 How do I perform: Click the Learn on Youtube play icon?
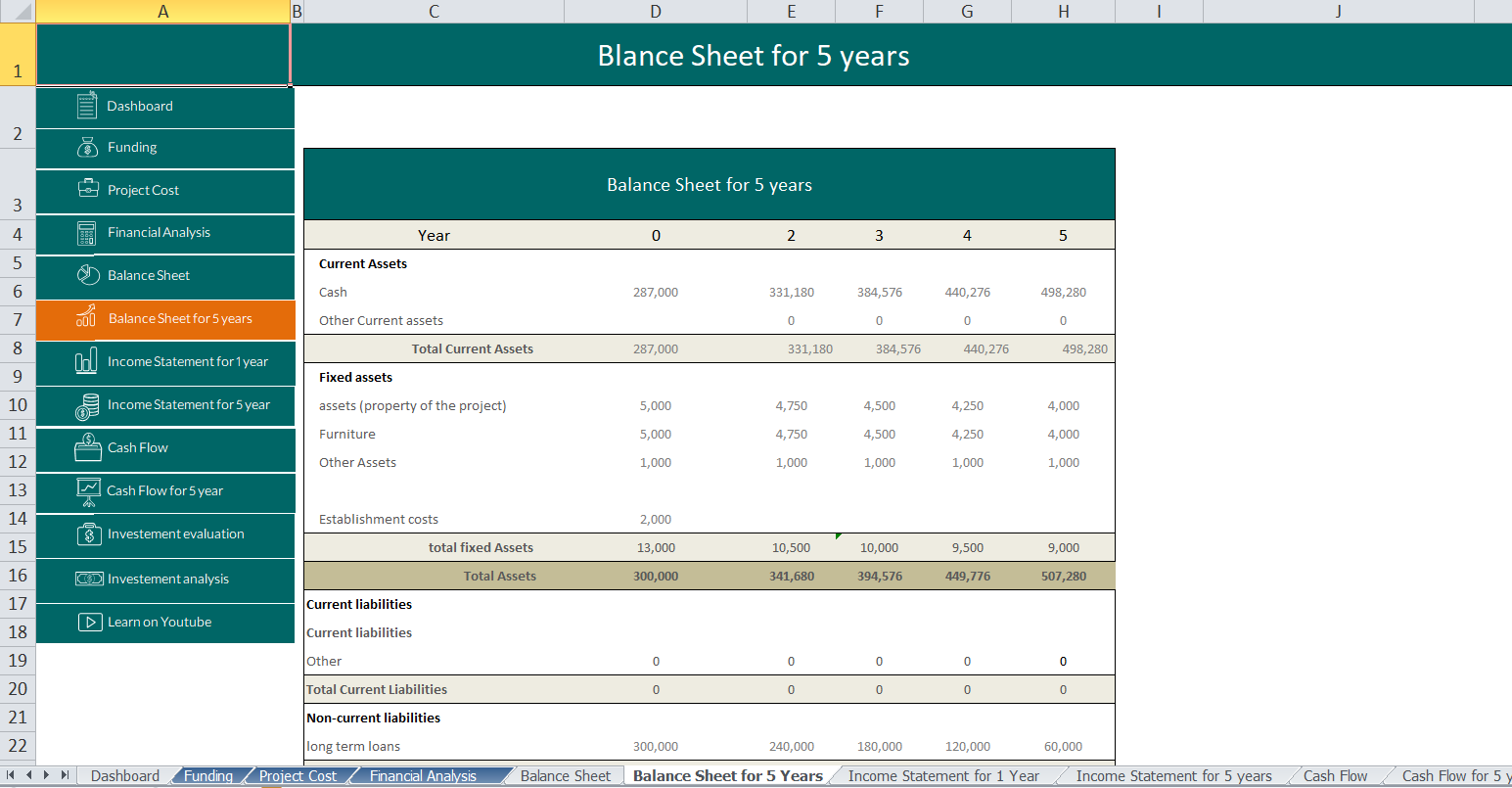[x=90, y=622]
